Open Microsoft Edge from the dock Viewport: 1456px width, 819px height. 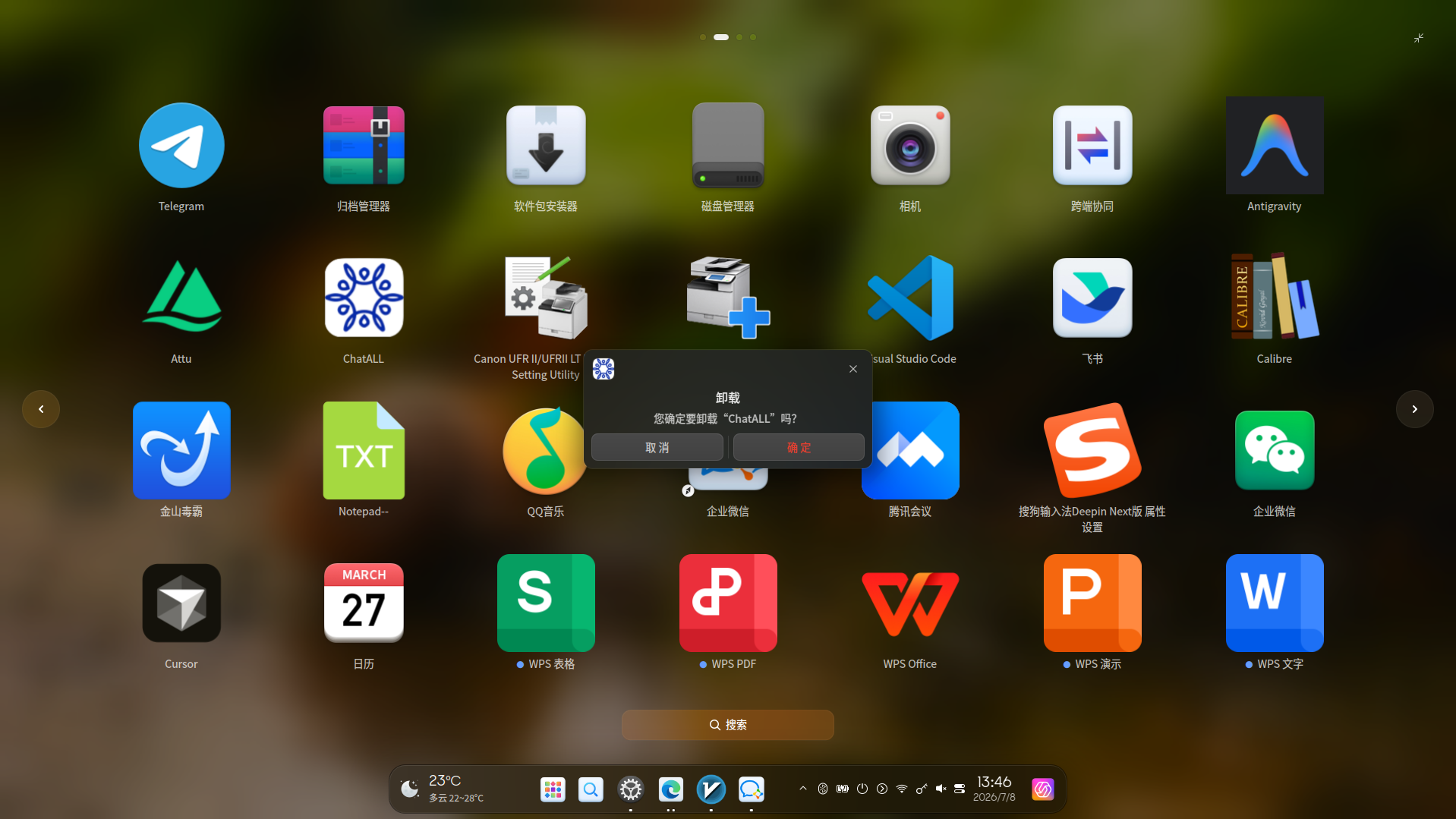671,789
